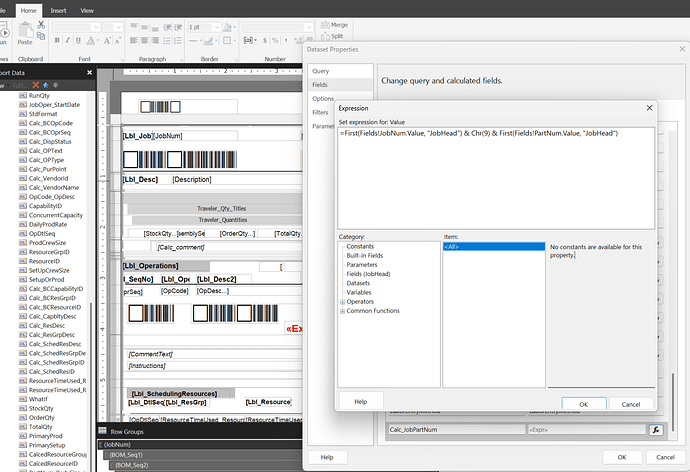The height and width of the screenshot is (472, 690).
Task: Toggle Italic formatting in Font group
Action: point(67,40)
